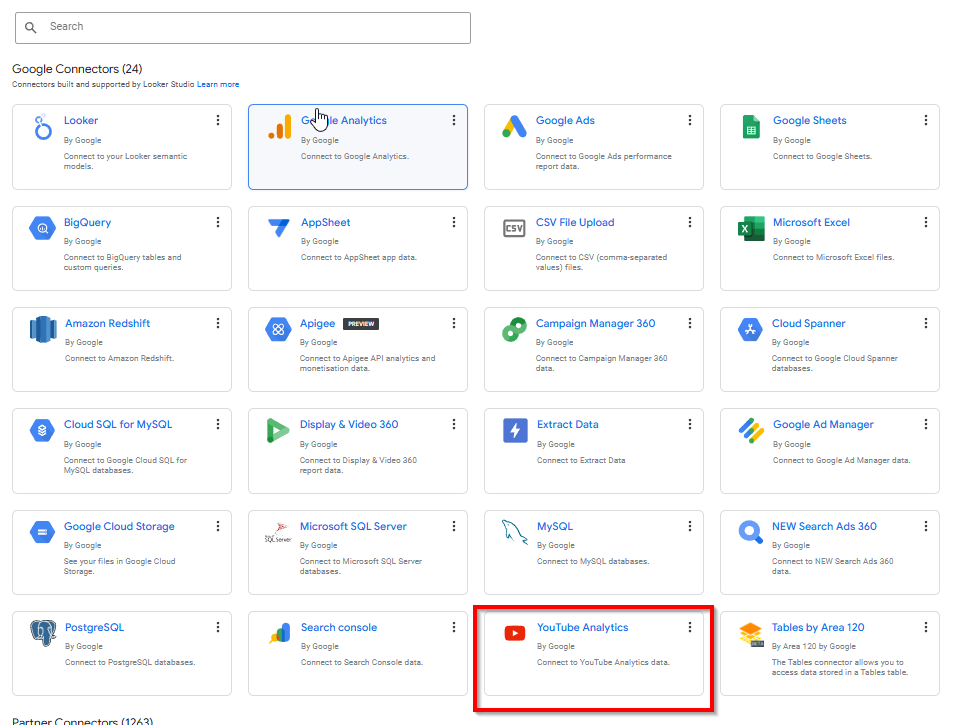Click the AppSheet connector title
Screen dimensions: 978x725
325,222
